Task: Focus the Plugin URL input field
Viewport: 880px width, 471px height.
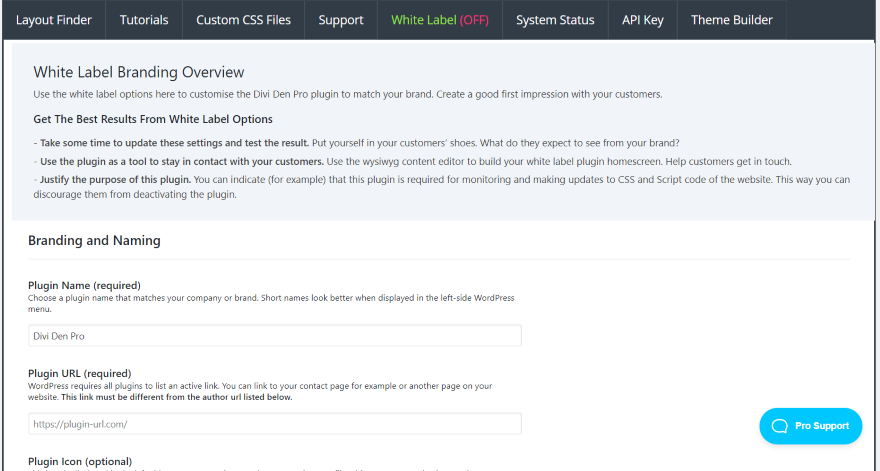Action: point(275,424)
